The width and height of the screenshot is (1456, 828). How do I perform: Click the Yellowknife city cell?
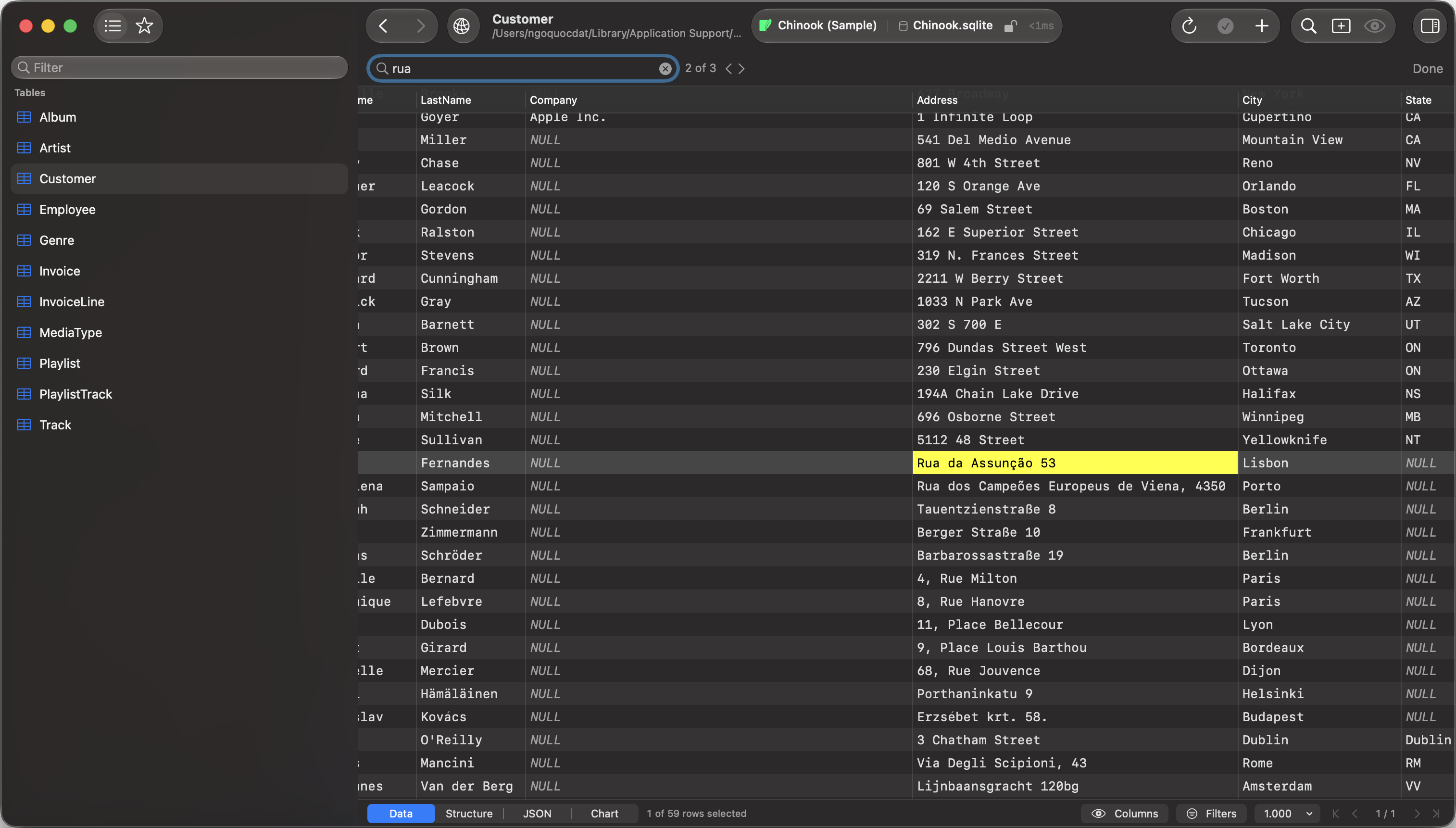[1319, 439]
